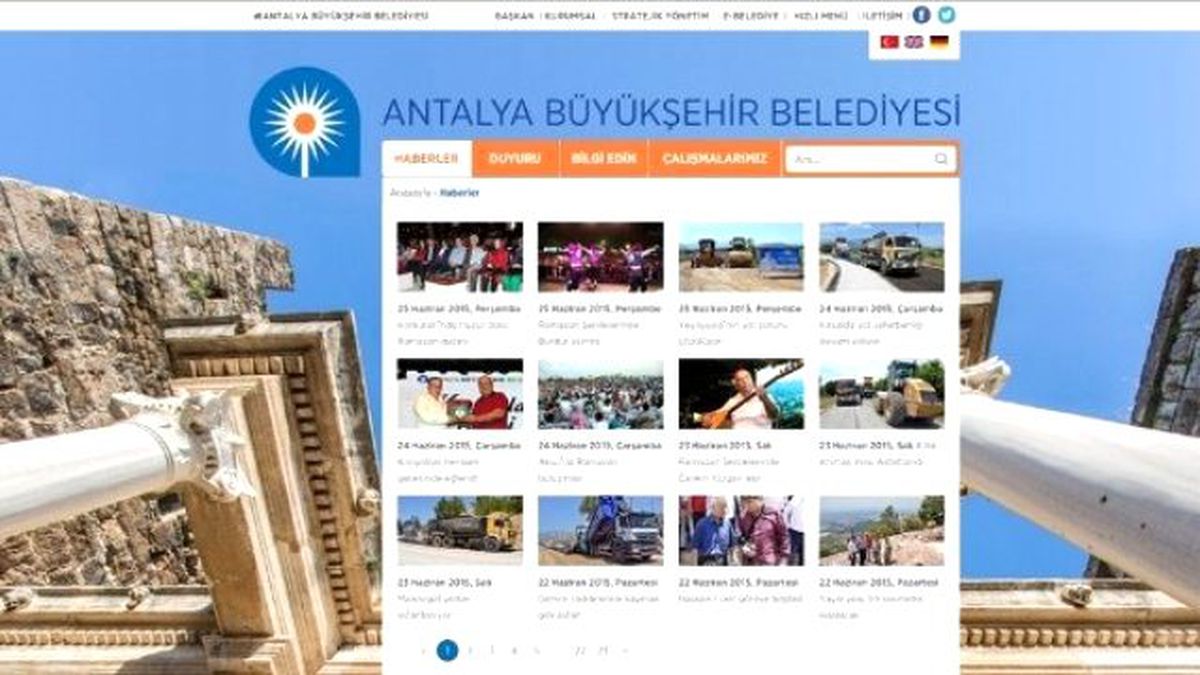Open news thumbnail of large outdoor crowd
This screenshot has height=675, width=1200.
600,394
